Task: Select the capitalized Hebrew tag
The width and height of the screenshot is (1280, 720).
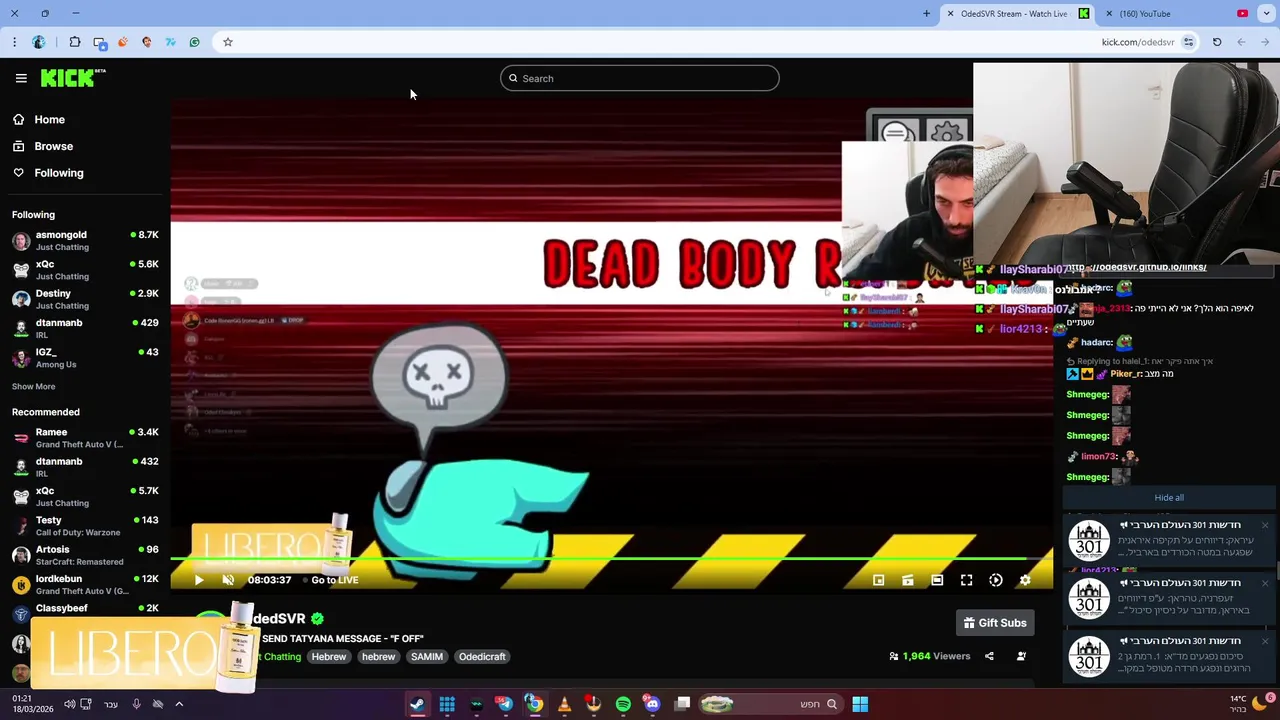Action: point(328,657)
